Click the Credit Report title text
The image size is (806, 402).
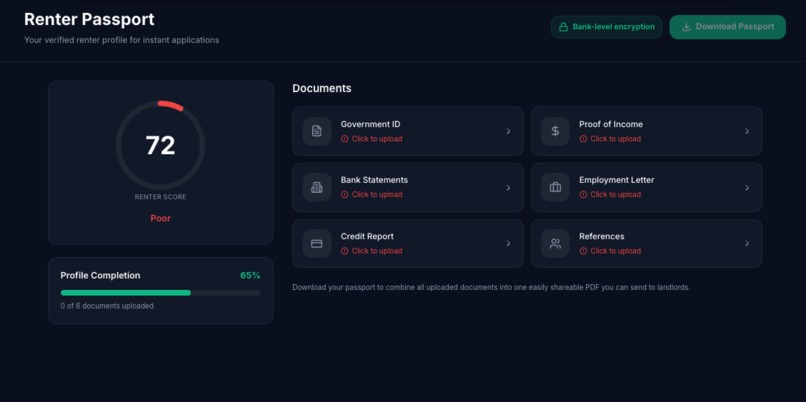point(367,236)
